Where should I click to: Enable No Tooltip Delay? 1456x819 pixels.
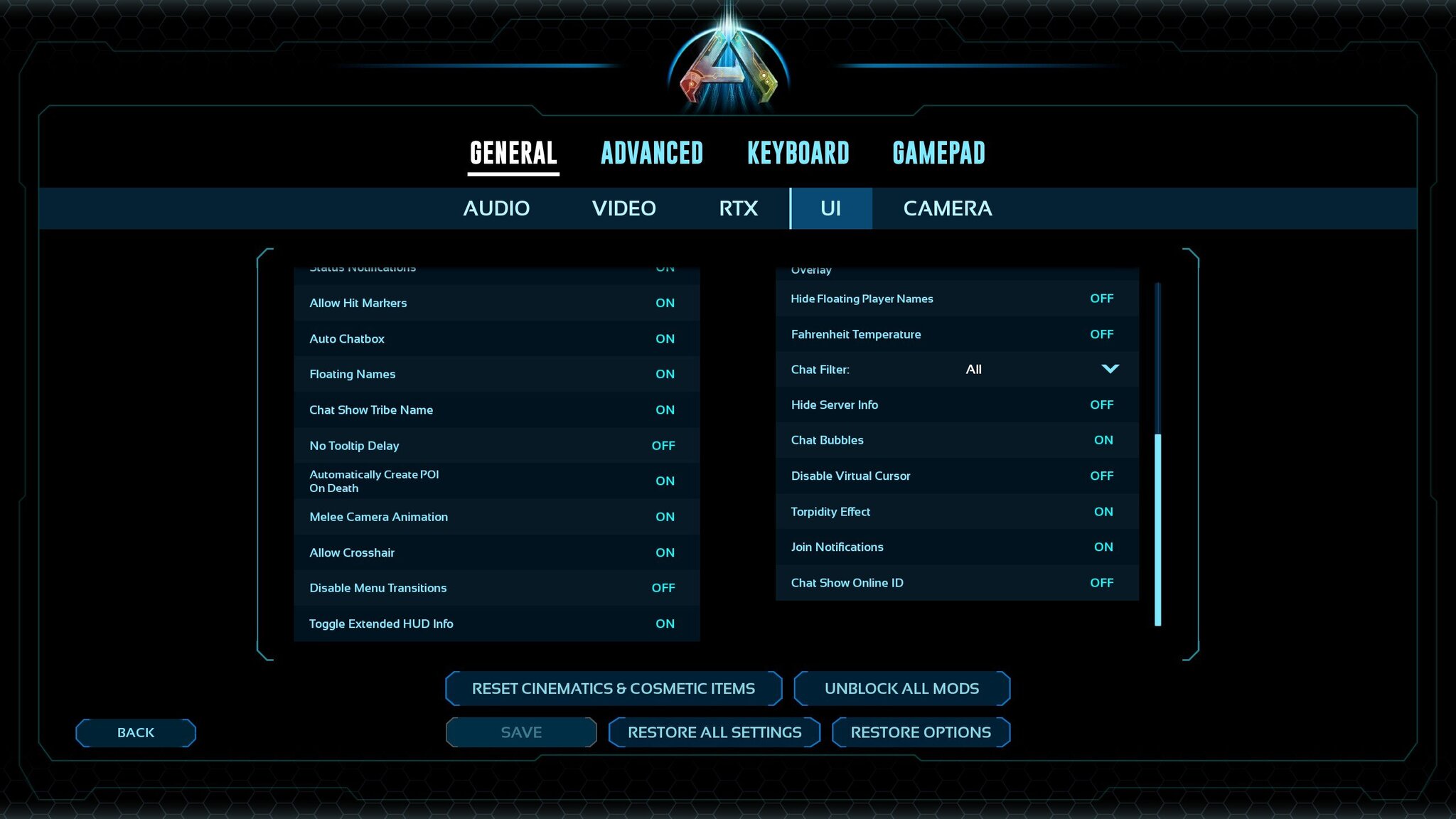pyautogui.click(x=663, y=446)
